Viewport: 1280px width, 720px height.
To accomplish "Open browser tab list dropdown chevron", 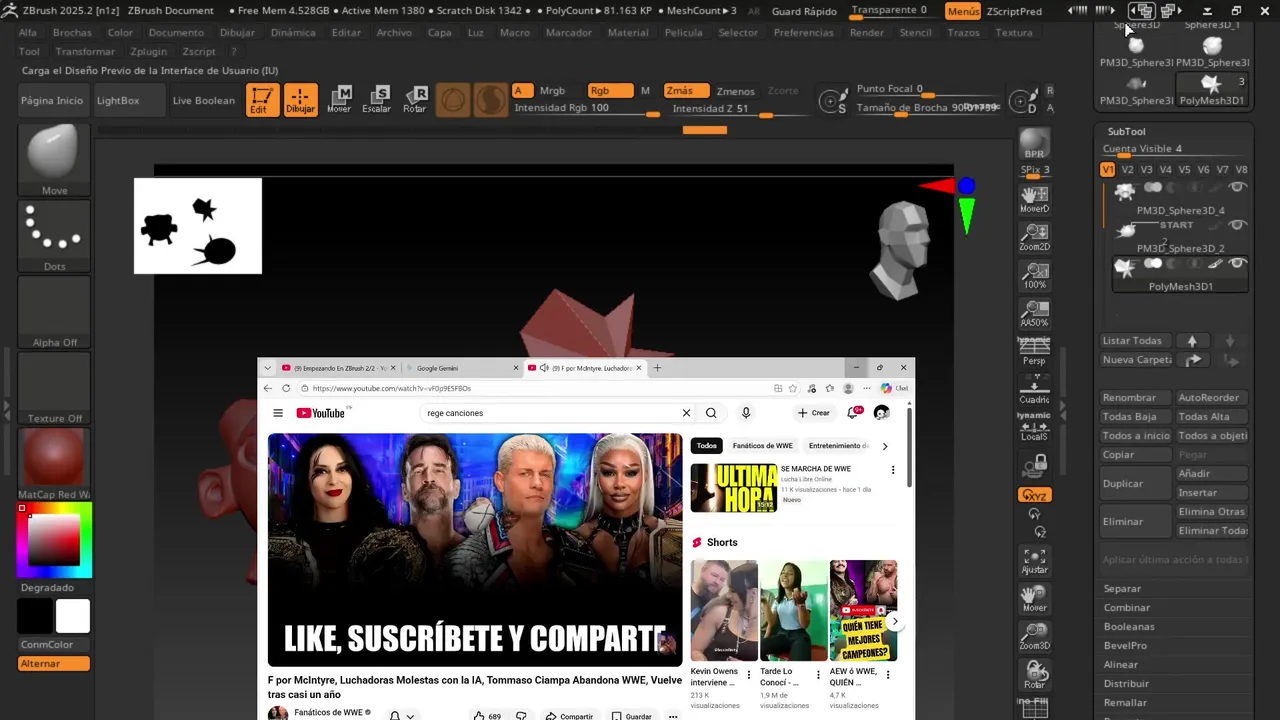I will (268, 368).
